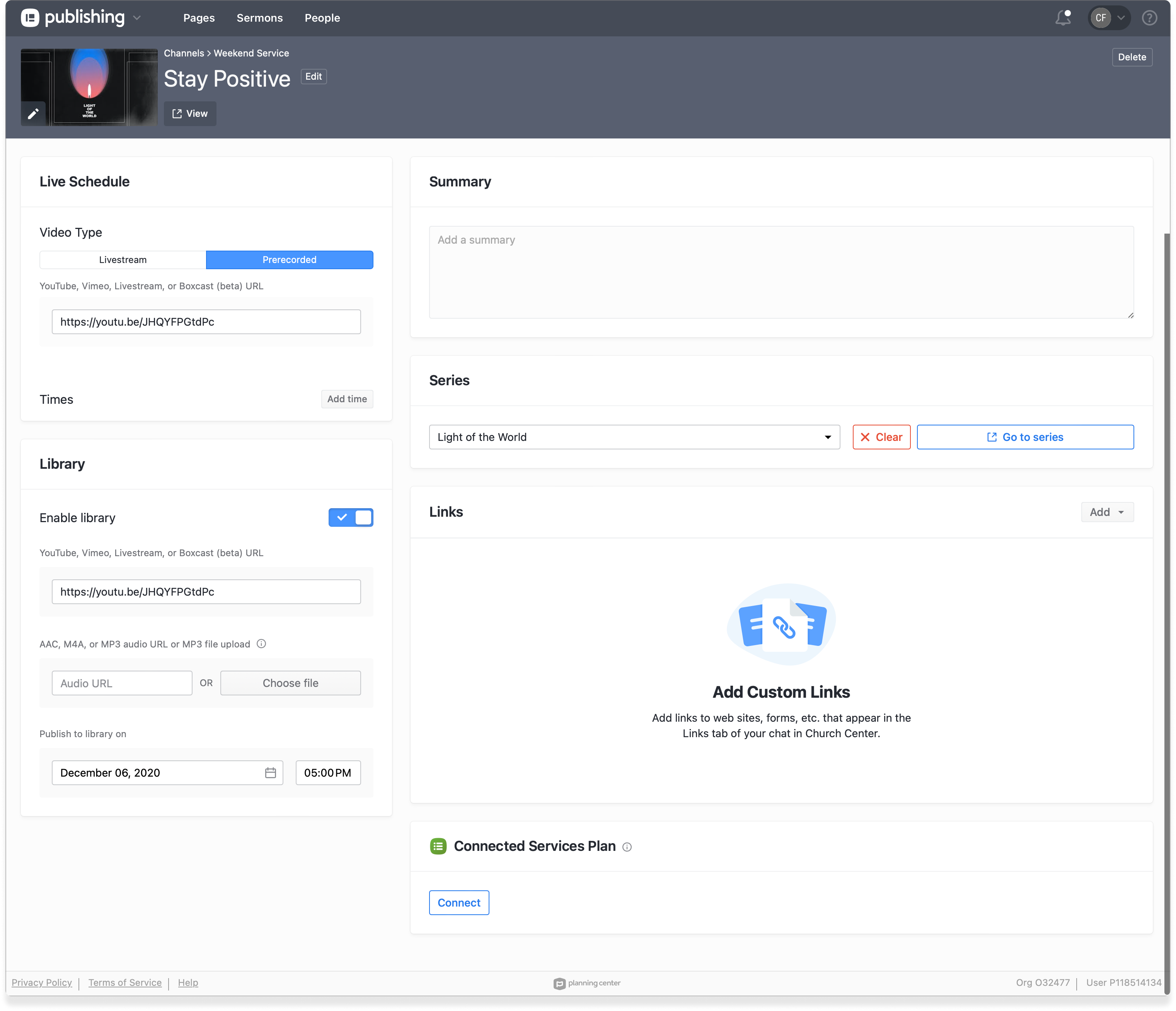Click the Publishing logo icon

click(30, 18)
